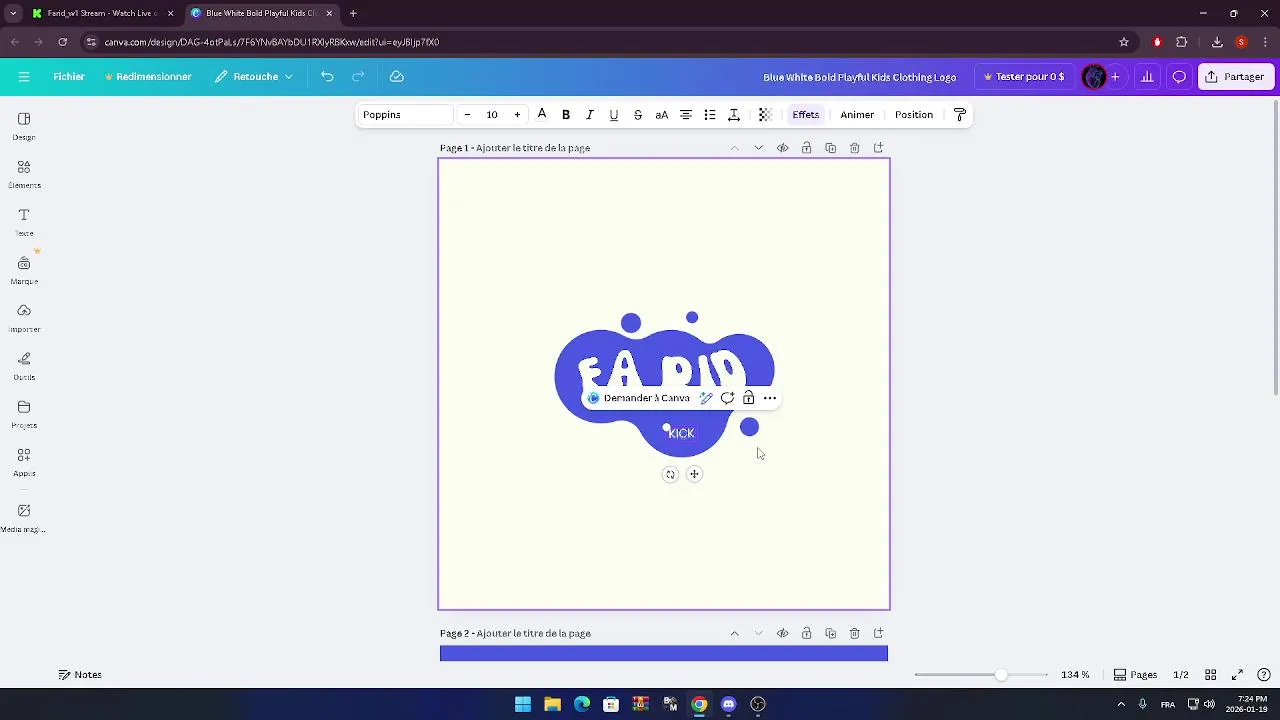Screen dimensions: 1280x720
Task: Toggle uppercase aA text case
Action: tap(662, 114)
